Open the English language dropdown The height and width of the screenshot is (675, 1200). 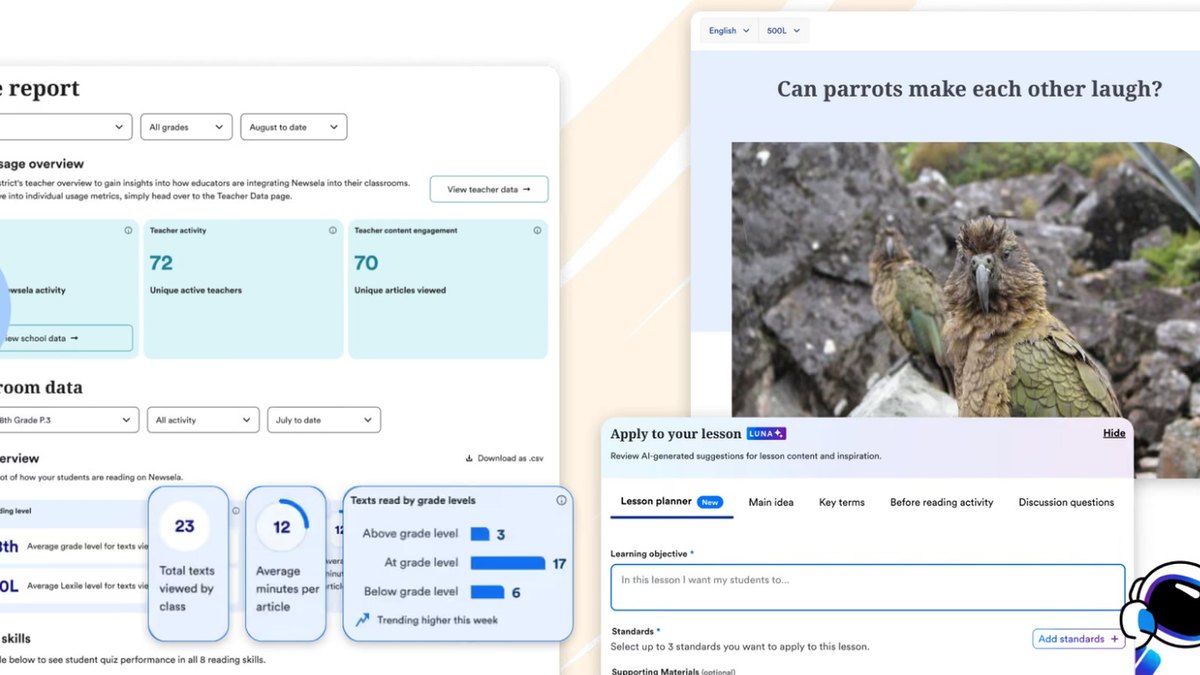(729, 31)
